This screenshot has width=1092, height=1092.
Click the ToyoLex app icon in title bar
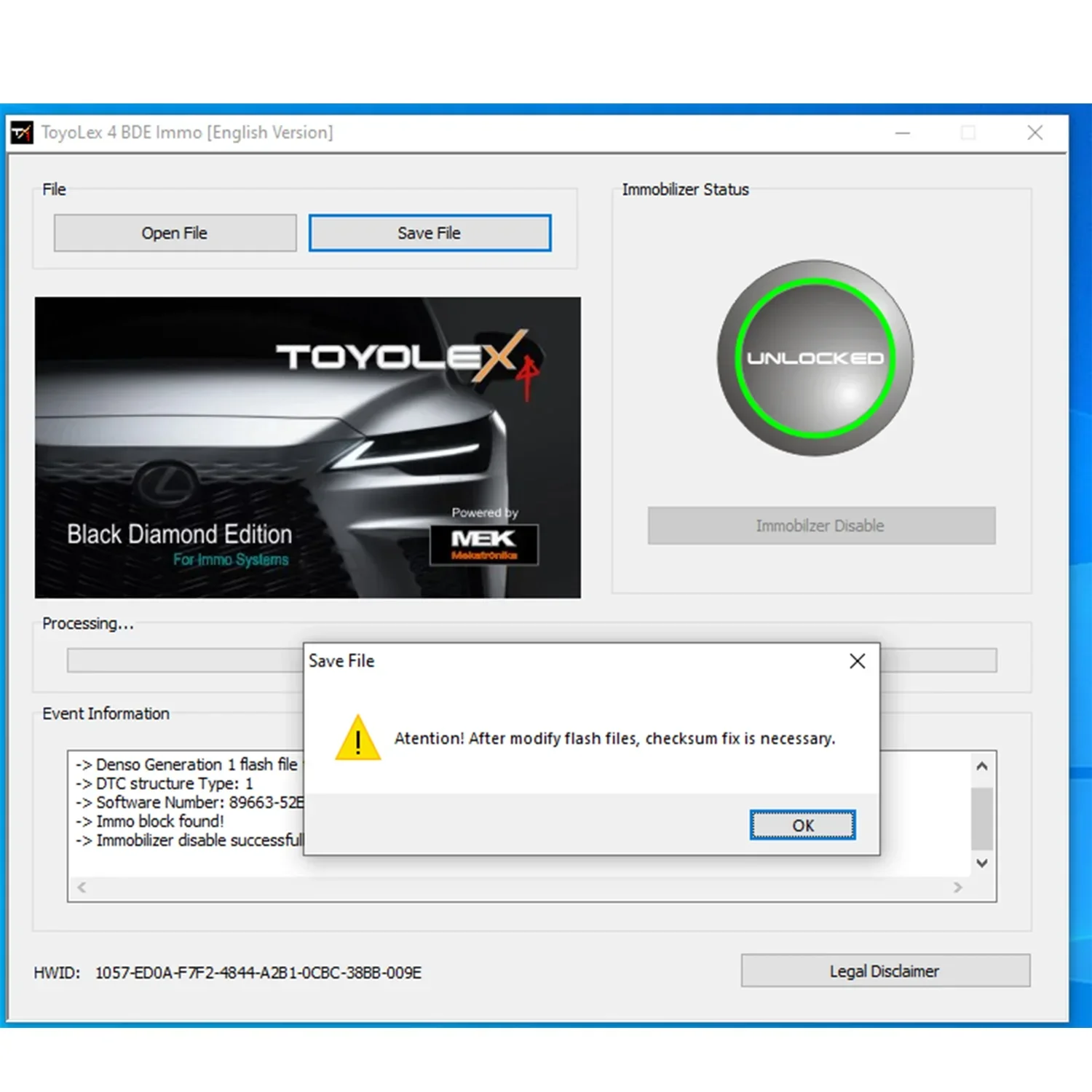point(22,132)
